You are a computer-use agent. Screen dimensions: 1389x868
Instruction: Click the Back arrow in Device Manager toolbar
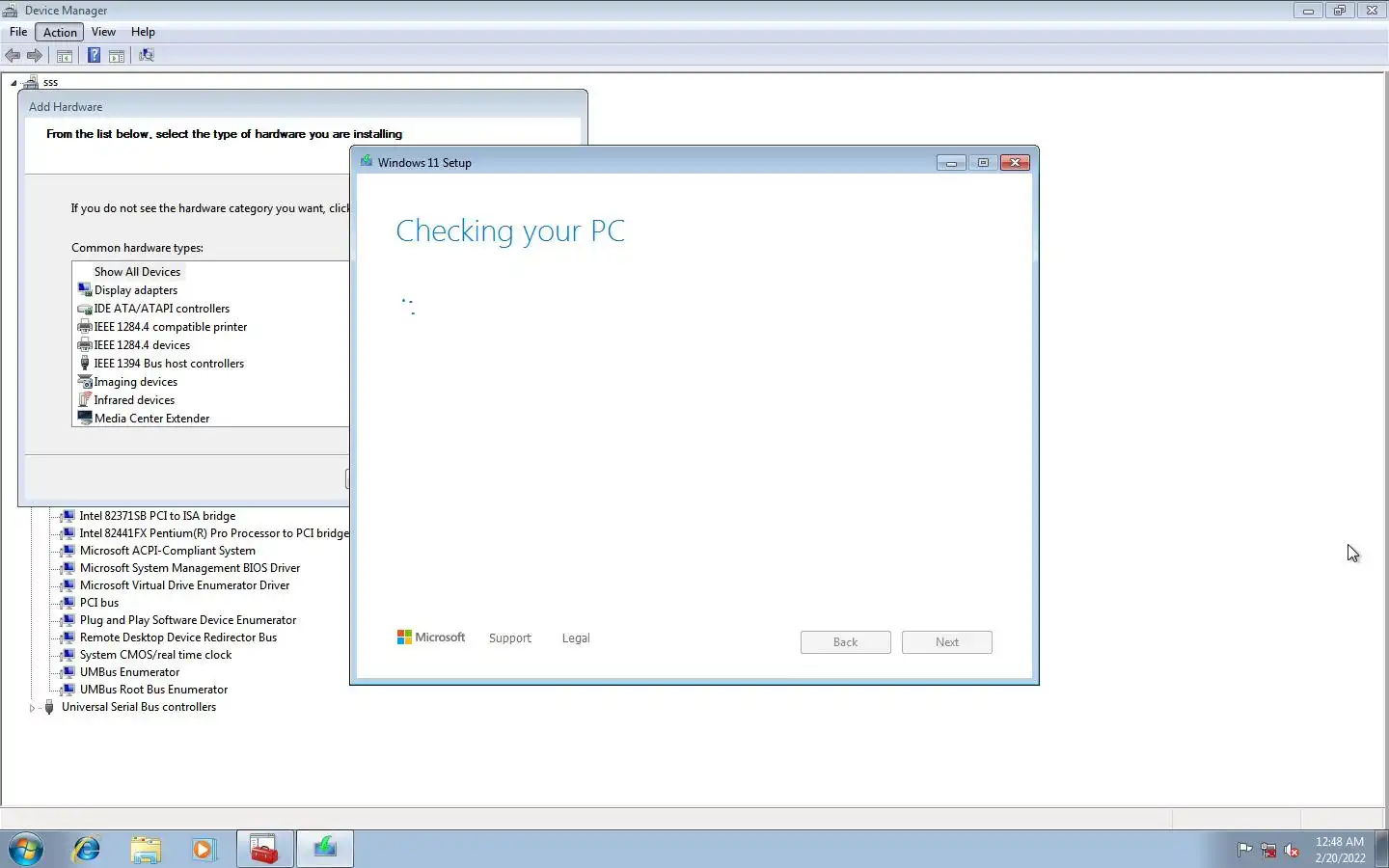pos(13,56)
